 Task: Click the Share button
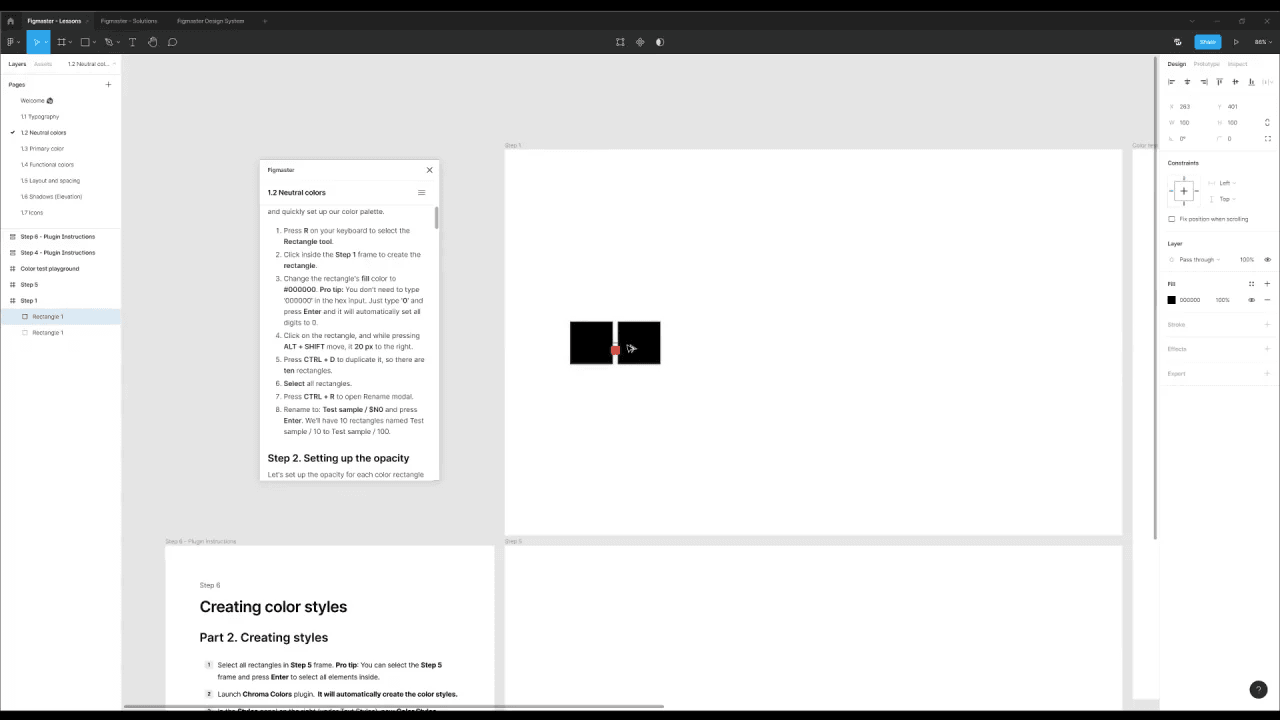(x=1208, y=42)
